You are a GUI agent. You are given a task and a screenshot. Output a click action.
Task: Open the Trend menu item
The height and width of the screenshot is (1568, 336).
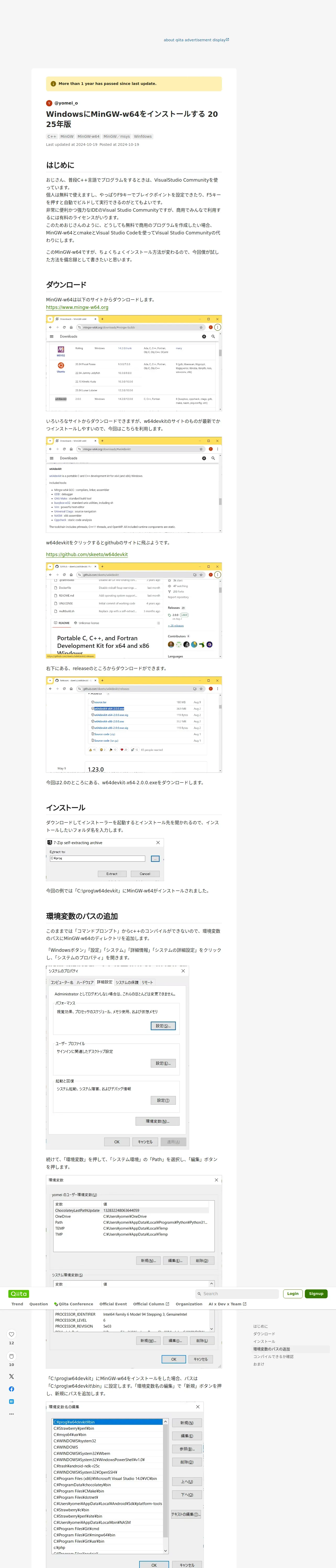[17, 1304]
